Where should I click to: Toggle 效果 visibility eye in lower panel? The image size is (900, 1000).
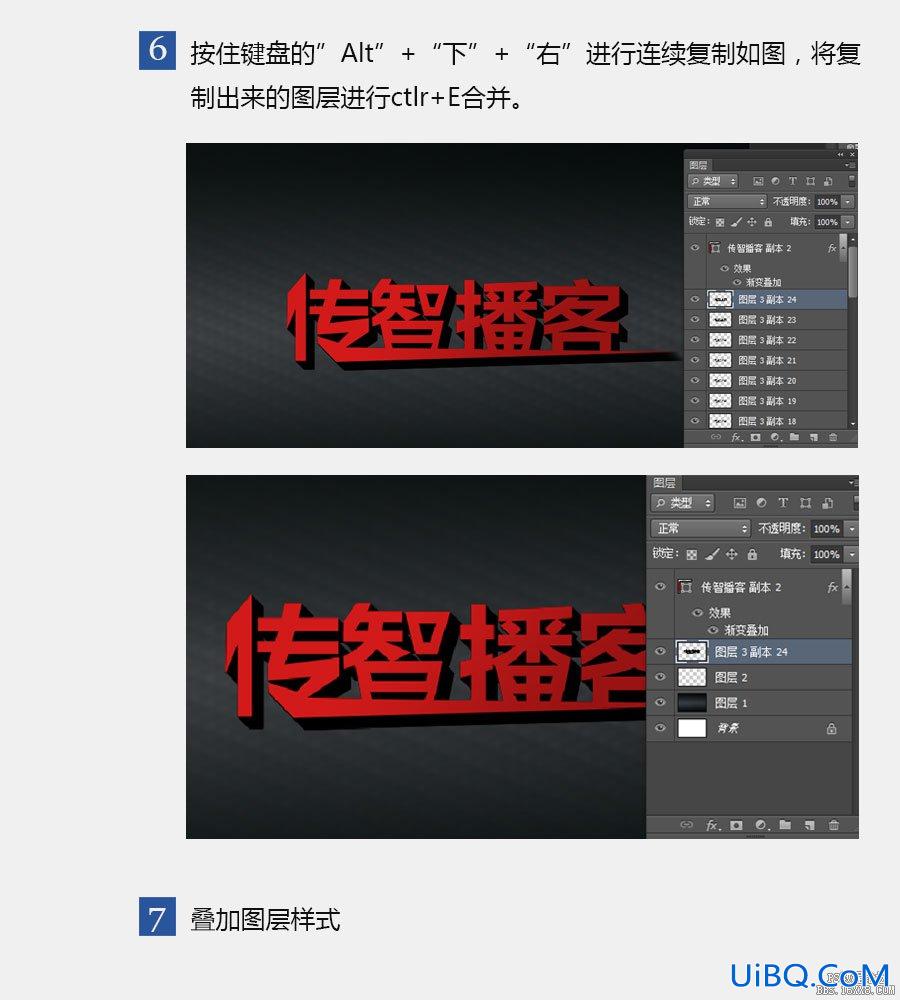pos(697,613)
